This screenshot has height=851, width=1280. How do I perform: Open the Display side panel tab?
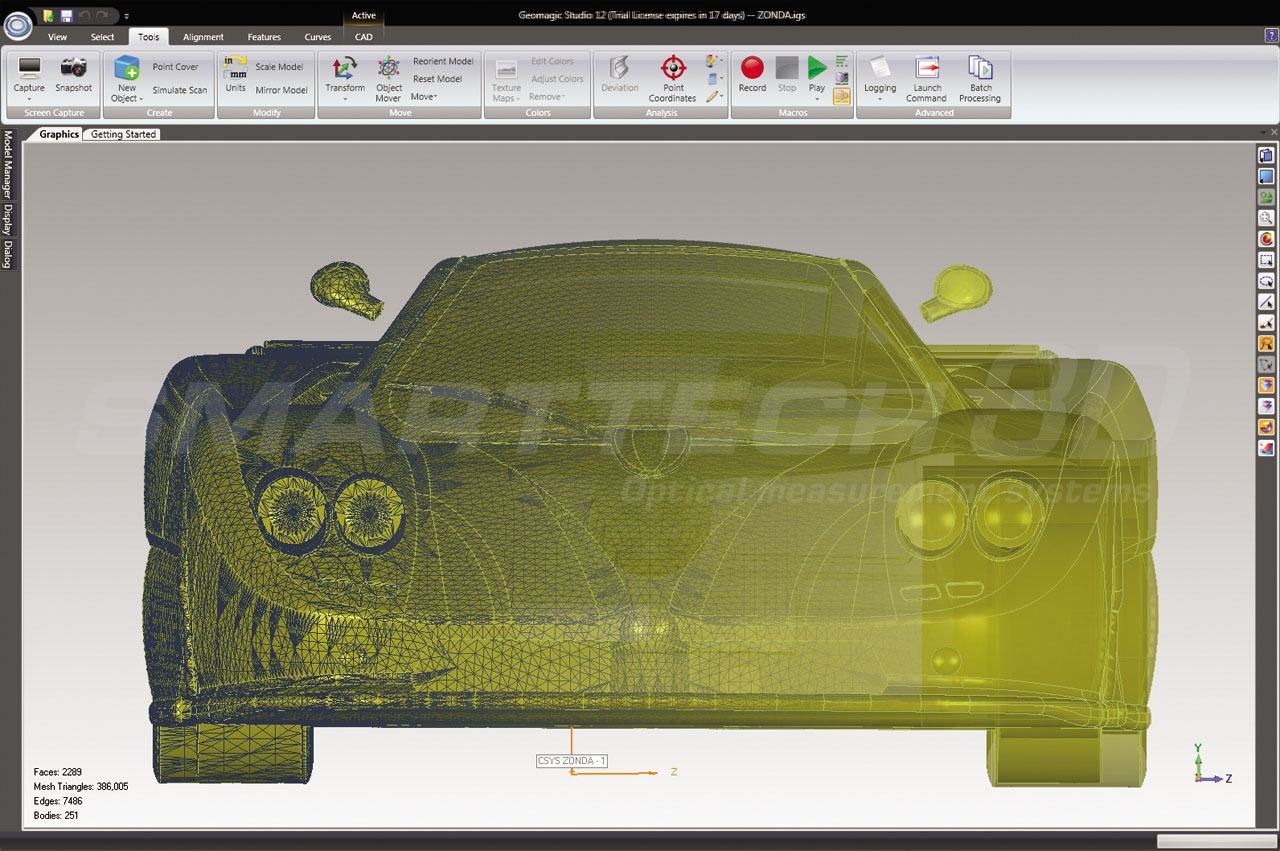(x=8, y=219)
